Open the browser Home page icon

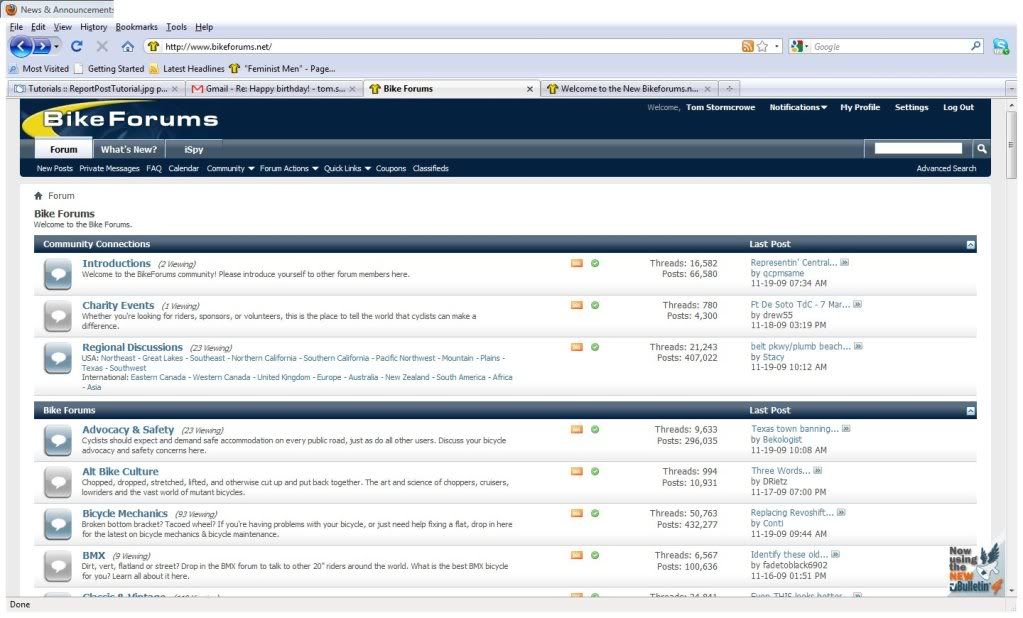click(x=128, y=46)
